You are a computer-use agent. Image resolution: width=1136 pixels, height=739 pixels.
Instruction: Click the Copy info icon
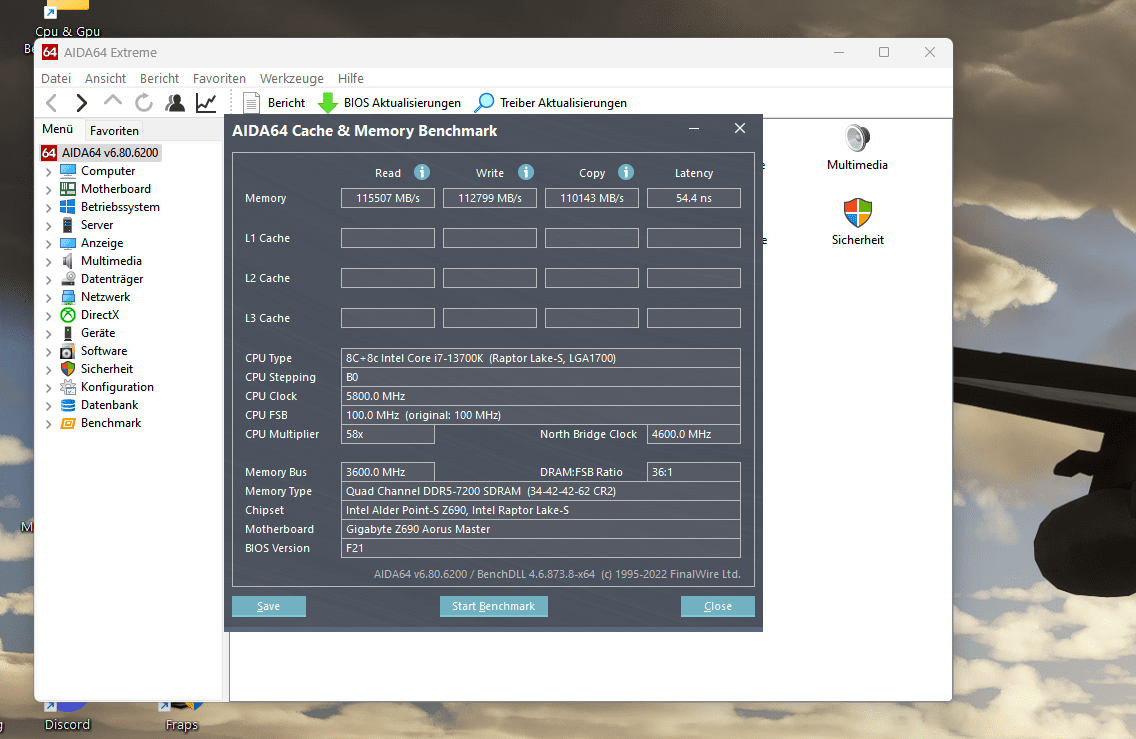pyautogui.click(x=626, y=172)
